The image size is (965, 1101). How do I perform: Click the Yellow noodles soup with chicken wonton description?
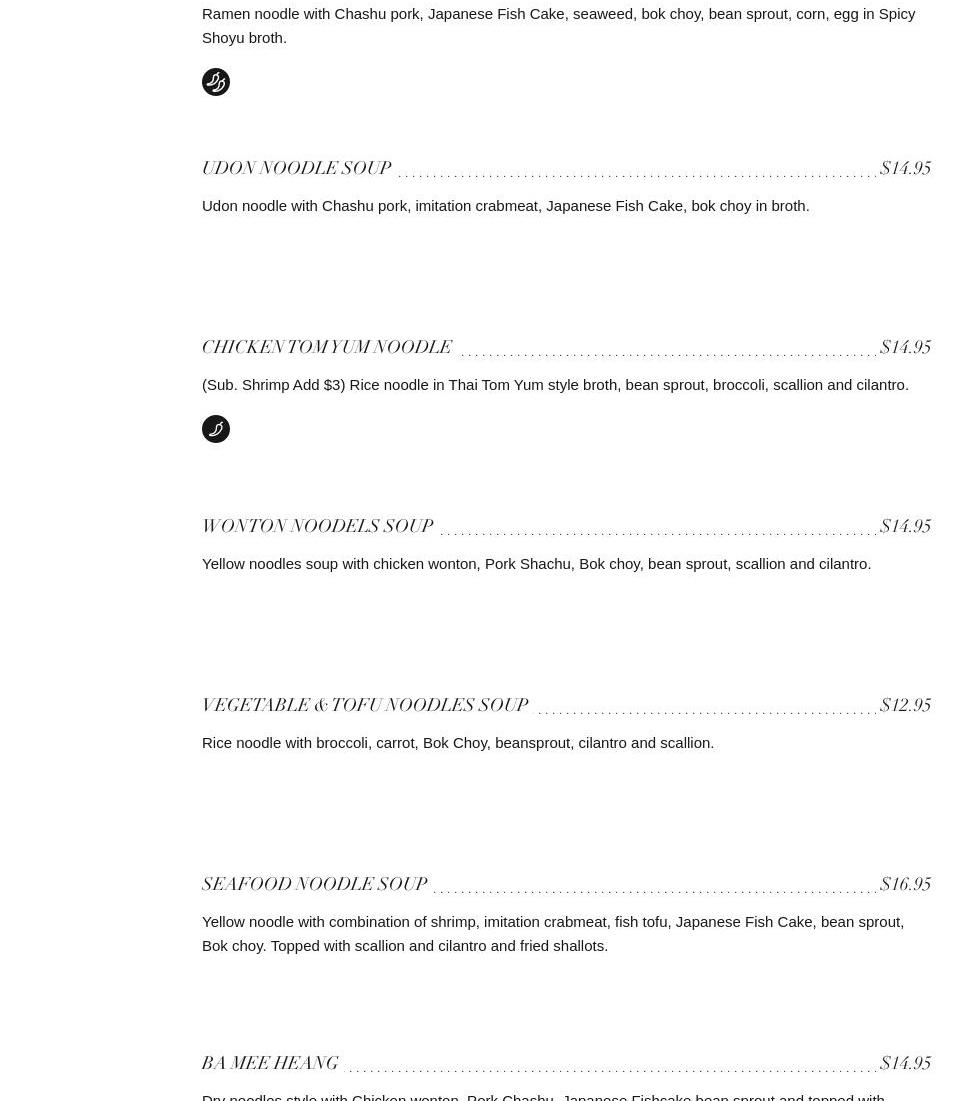[536, 563]
